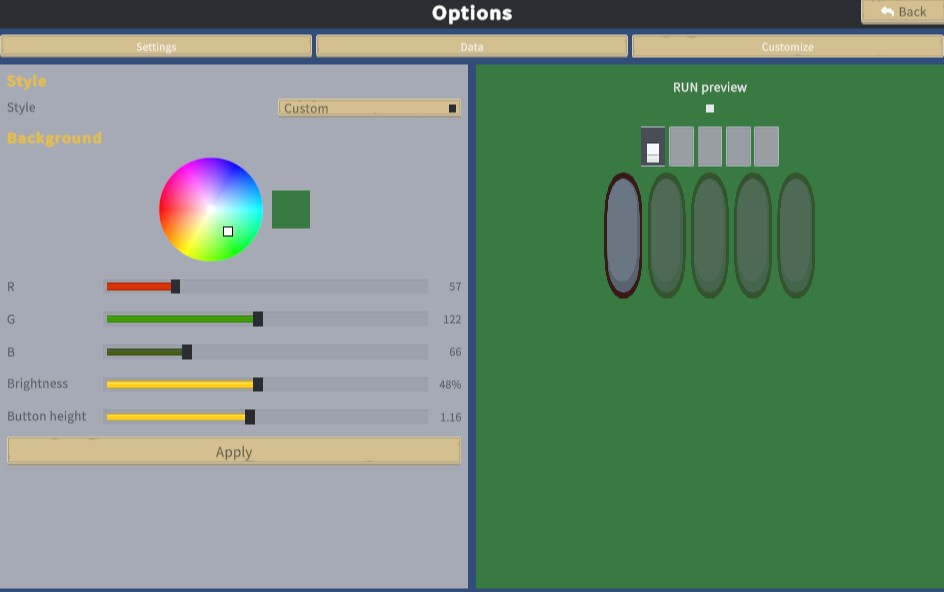Screen dimensions: 944x592
Task: Click the second oval preview button
Action: click(666, 235)
